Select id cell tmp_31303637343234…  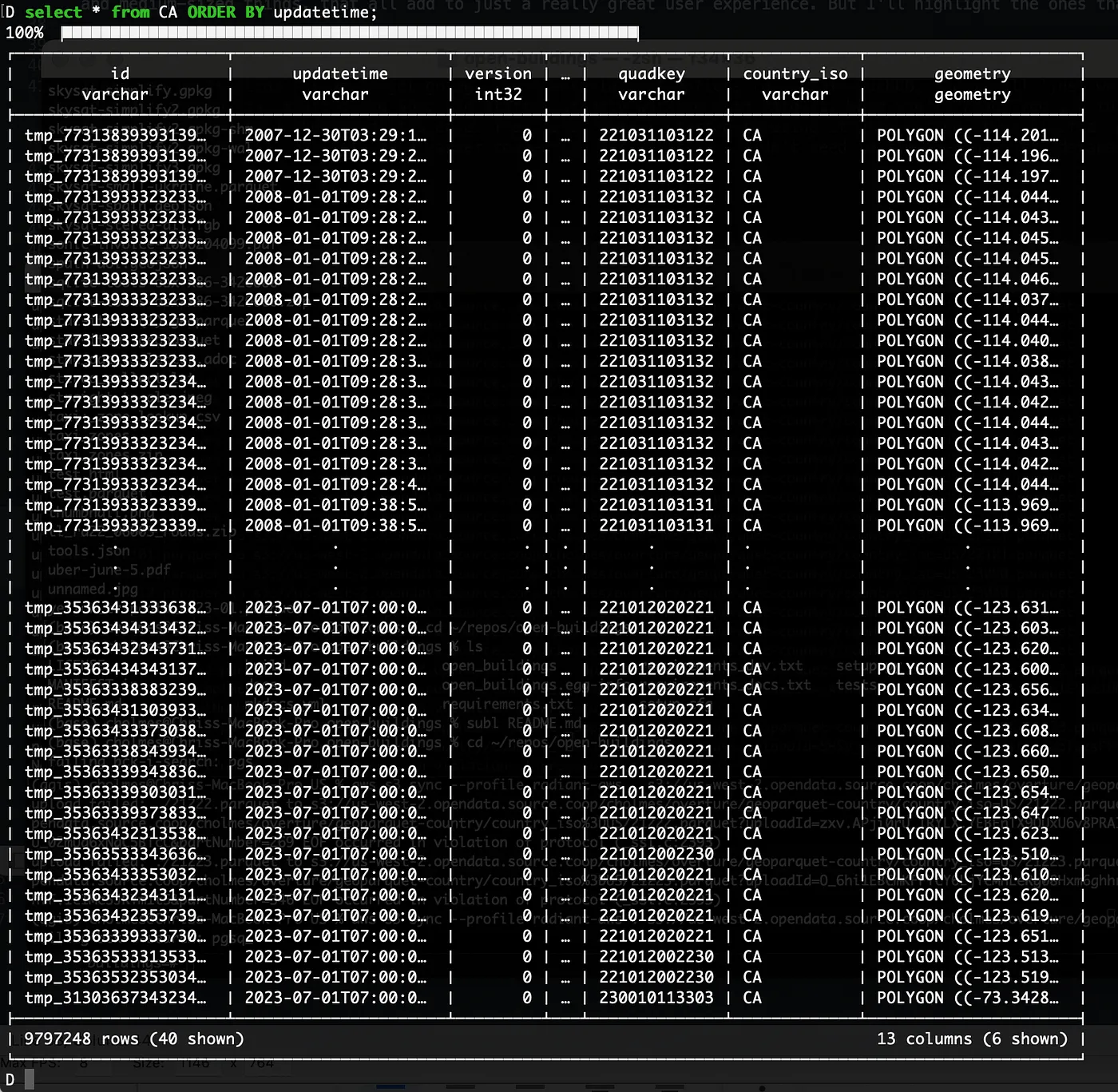(115, 998)
